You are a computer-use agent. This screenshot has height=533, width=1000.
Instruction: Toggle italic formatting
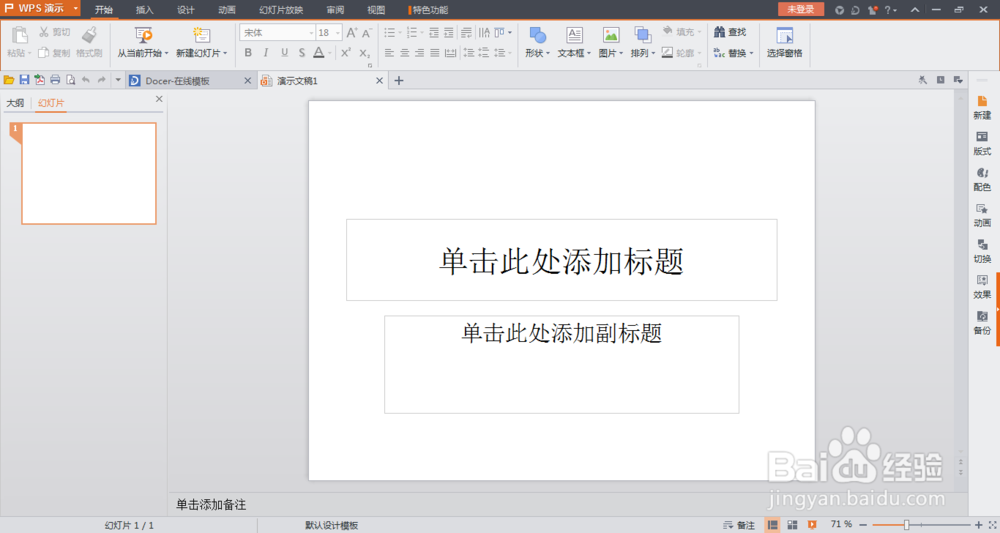pos(266,53)
